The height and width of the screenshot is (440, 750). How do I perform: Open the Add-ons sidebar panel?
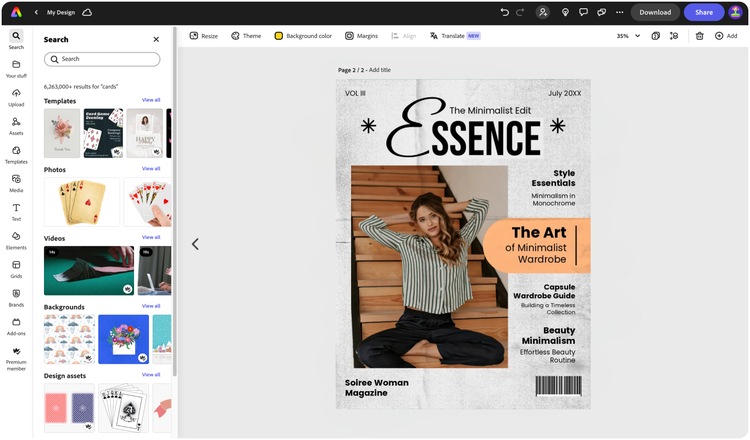(16, 327)
